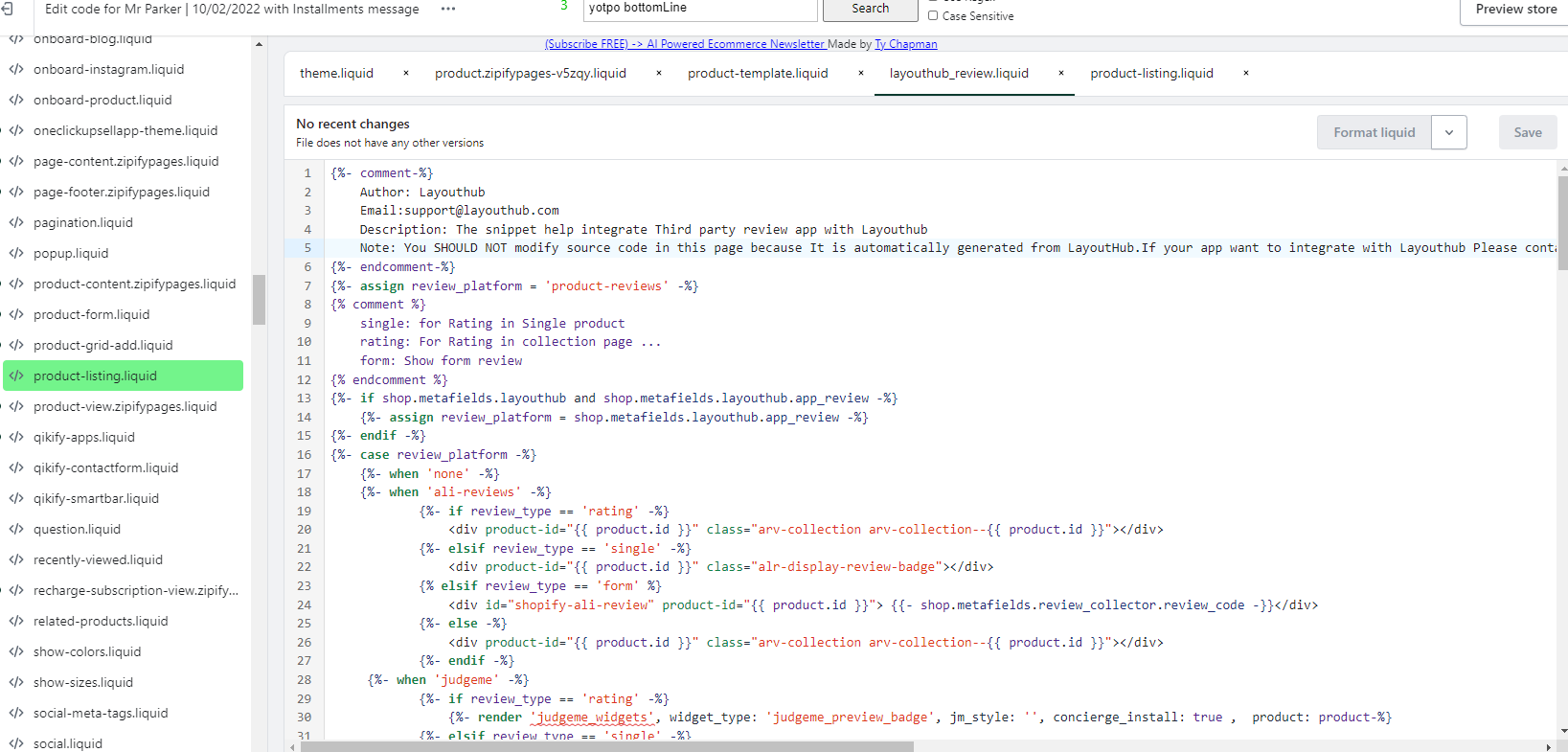The height and width of the screenshot is (752, 1568).
Task: Switch to the product-template.liquid tab
Action: point(758,73)
